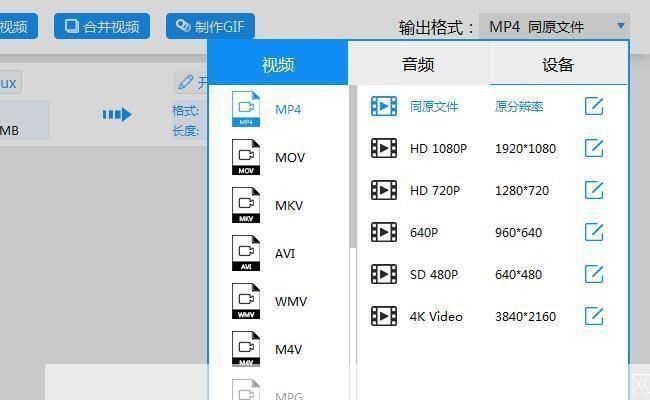Click the edit icon next to HD 1080P
650x400 pixels.
[594, 148]
